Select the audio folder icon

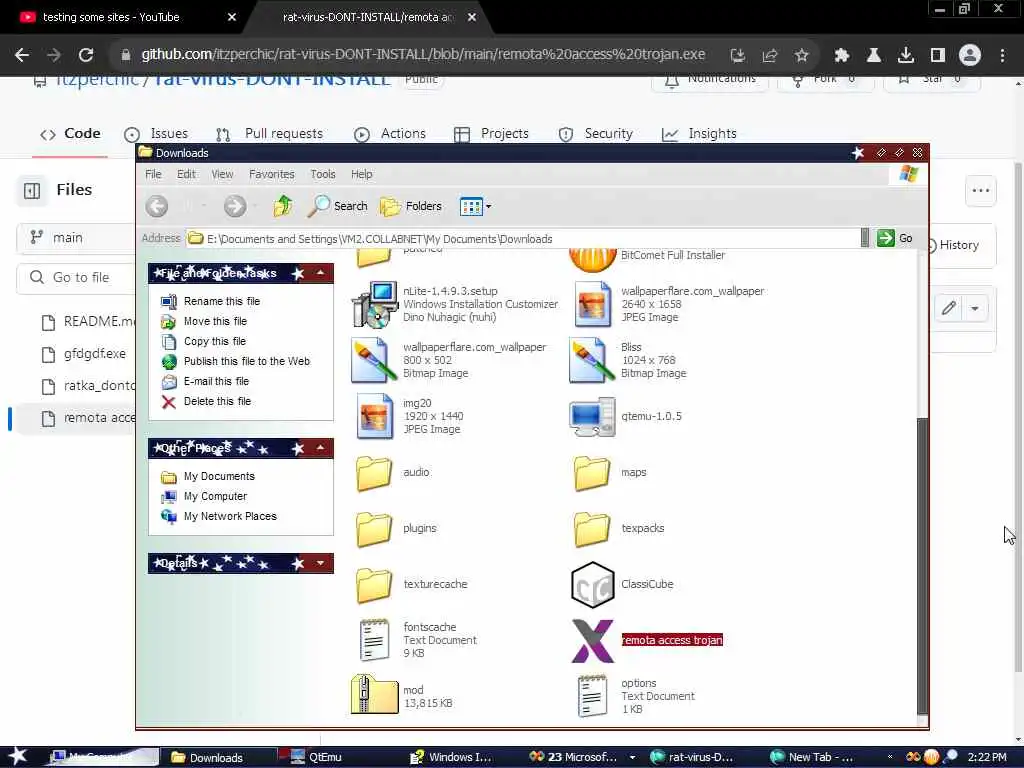[374, 473]
